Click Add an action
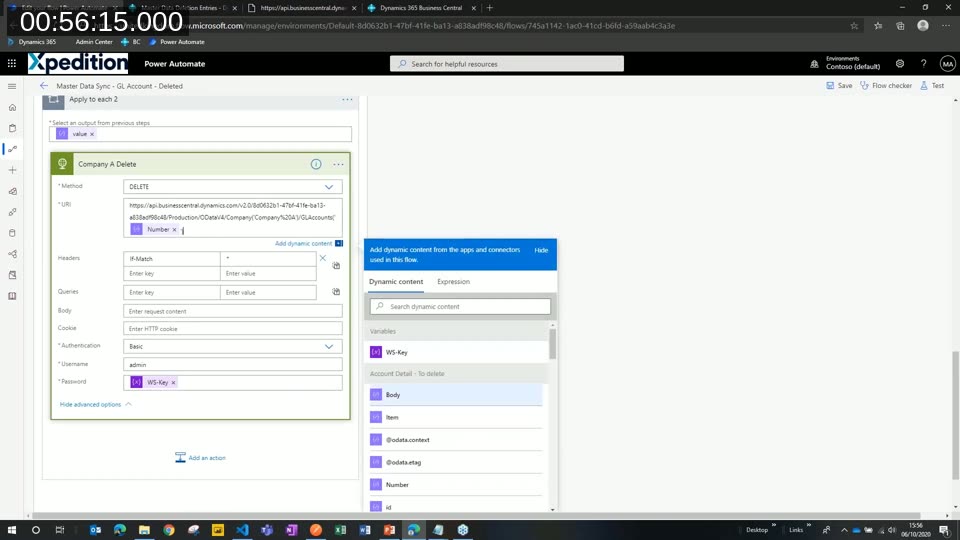960x540 pixels. point(200,458)
